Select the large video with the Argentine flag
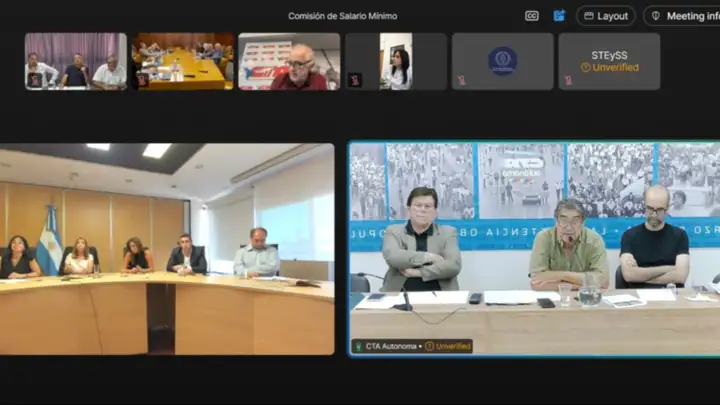 click(x=167, y=248)
